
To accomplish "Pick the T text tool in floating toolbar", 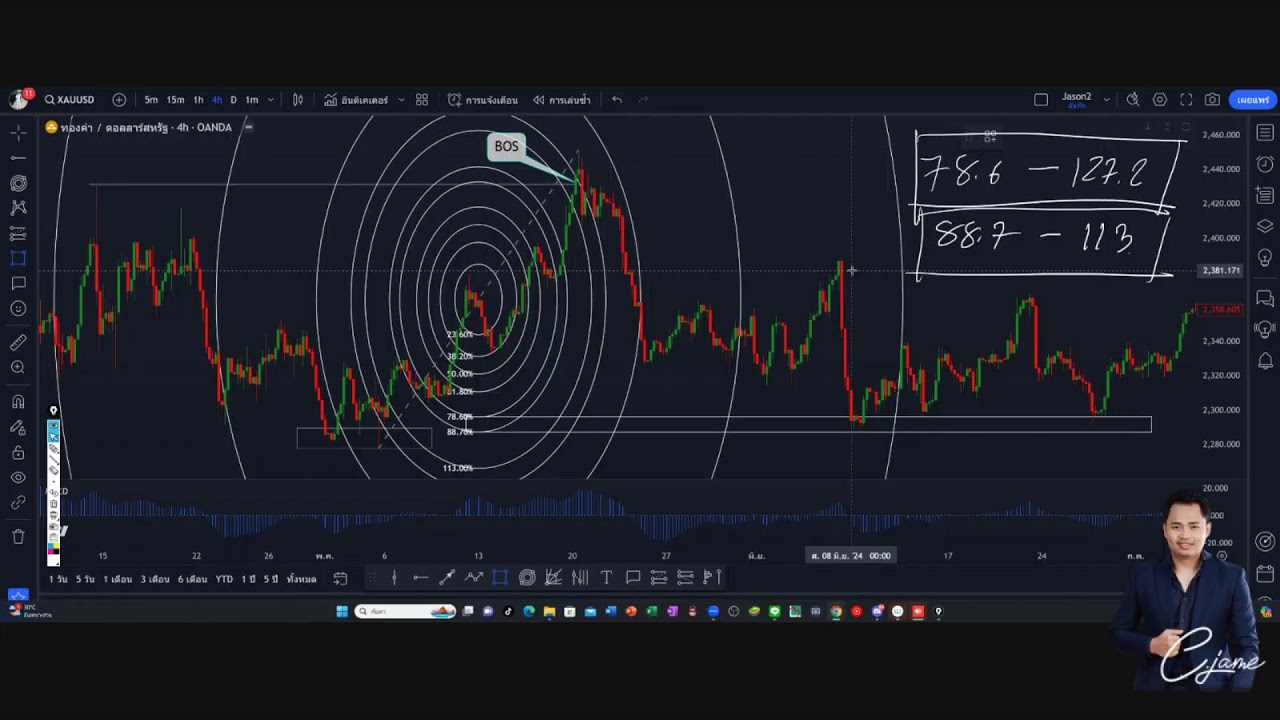I will (x=606, y=577).
